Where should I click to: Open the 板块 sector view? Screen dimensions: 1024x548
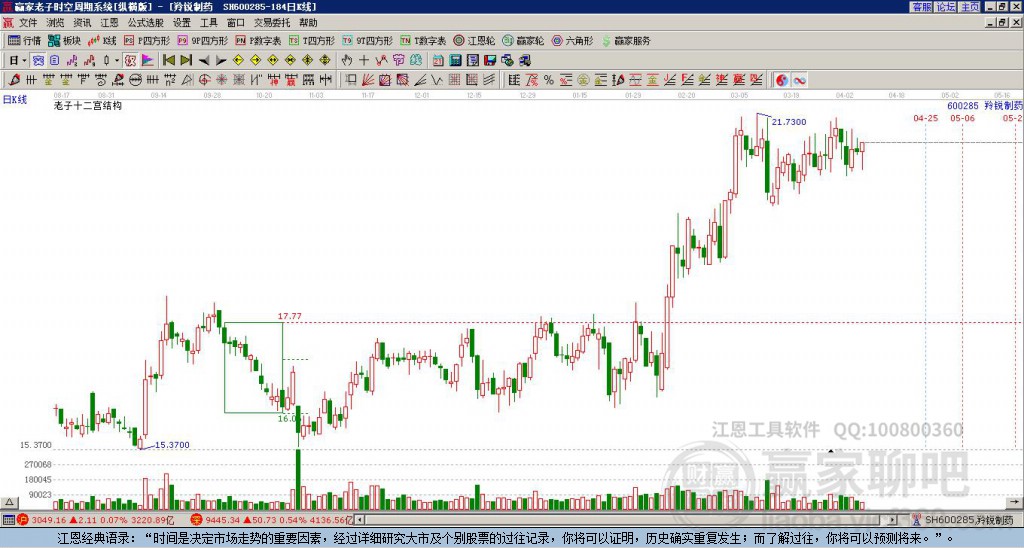click(65, 40)
